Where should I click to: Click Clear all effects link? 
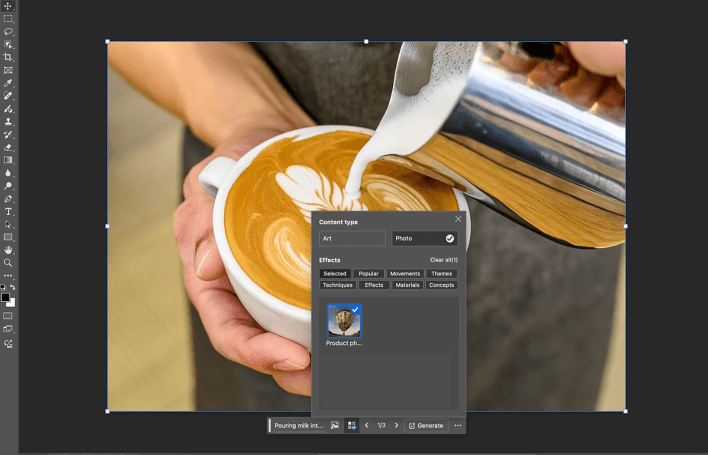[443, 260]
